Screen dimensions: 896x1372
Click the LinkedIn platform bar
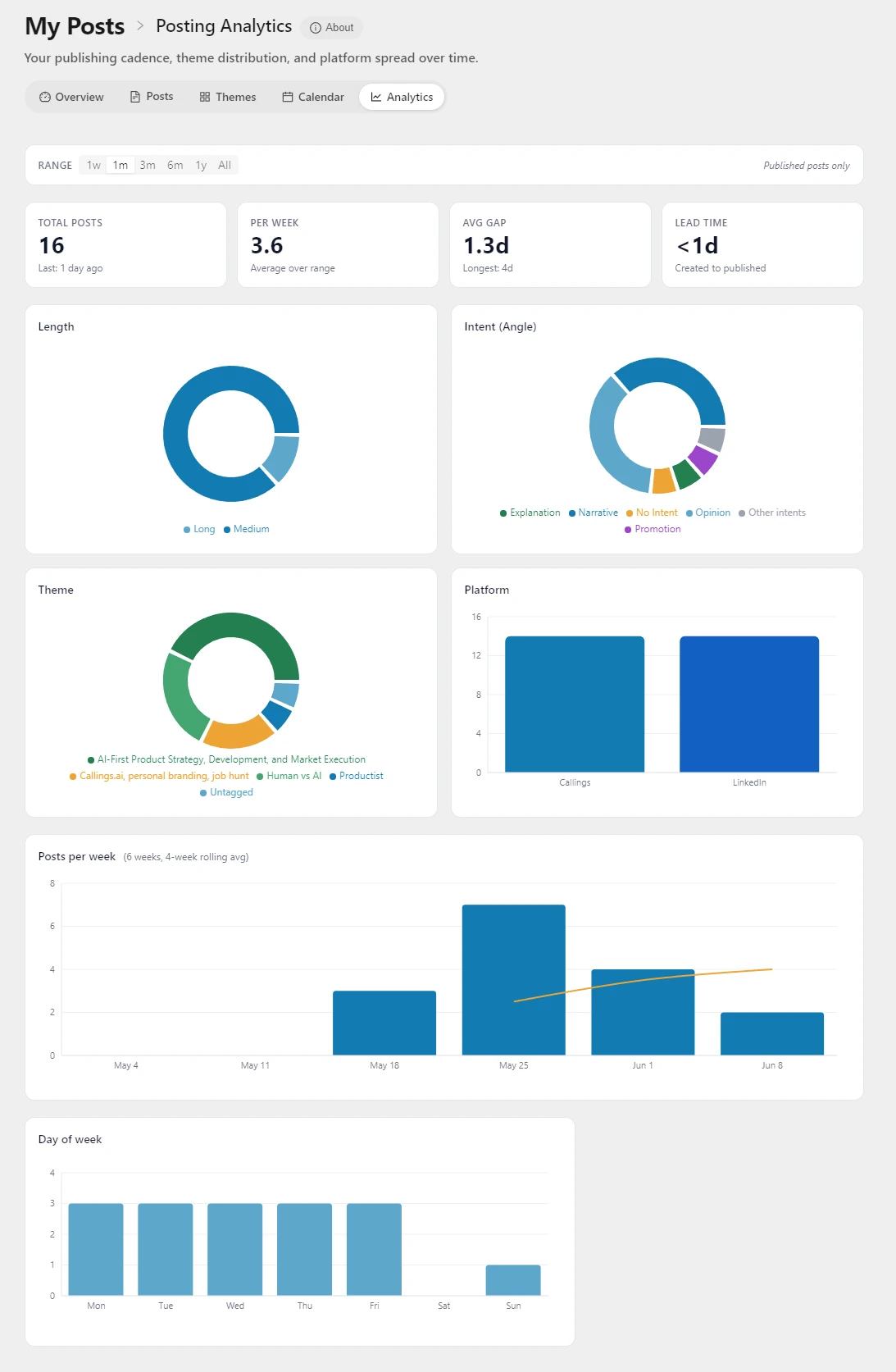(x=749, y=704)
